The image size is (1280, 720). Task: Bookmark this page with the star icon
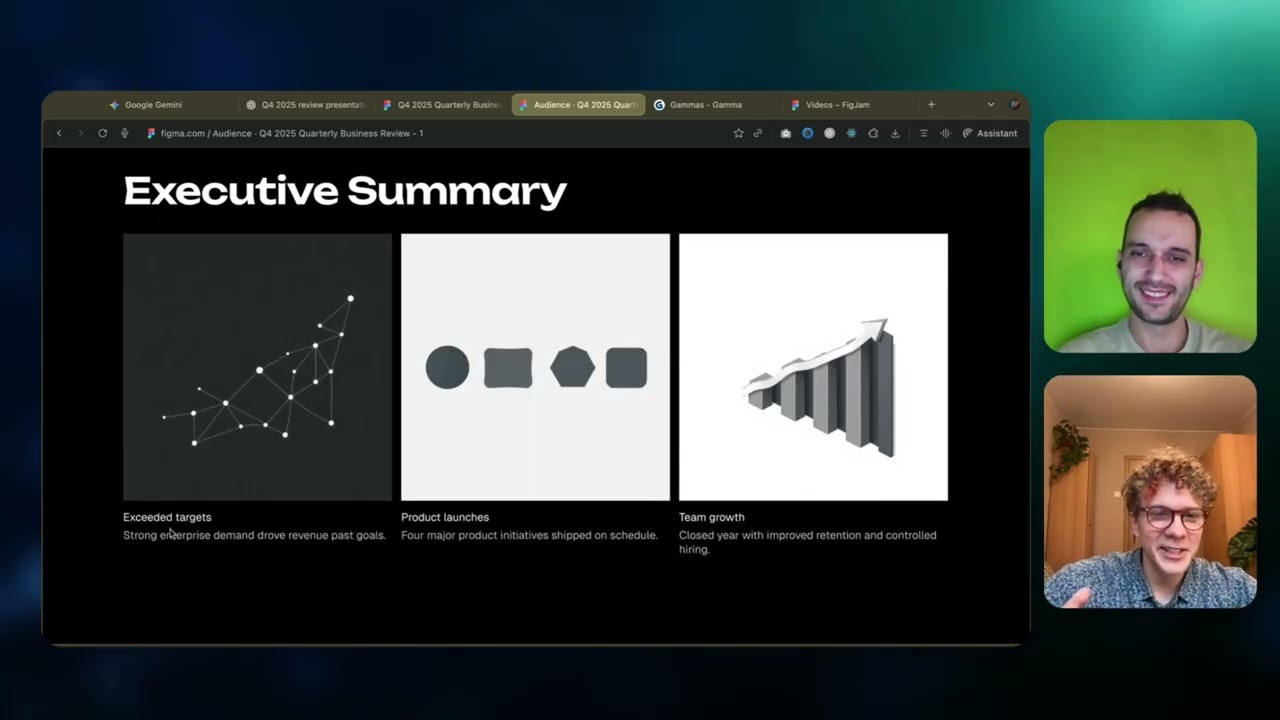coord(738,133)
